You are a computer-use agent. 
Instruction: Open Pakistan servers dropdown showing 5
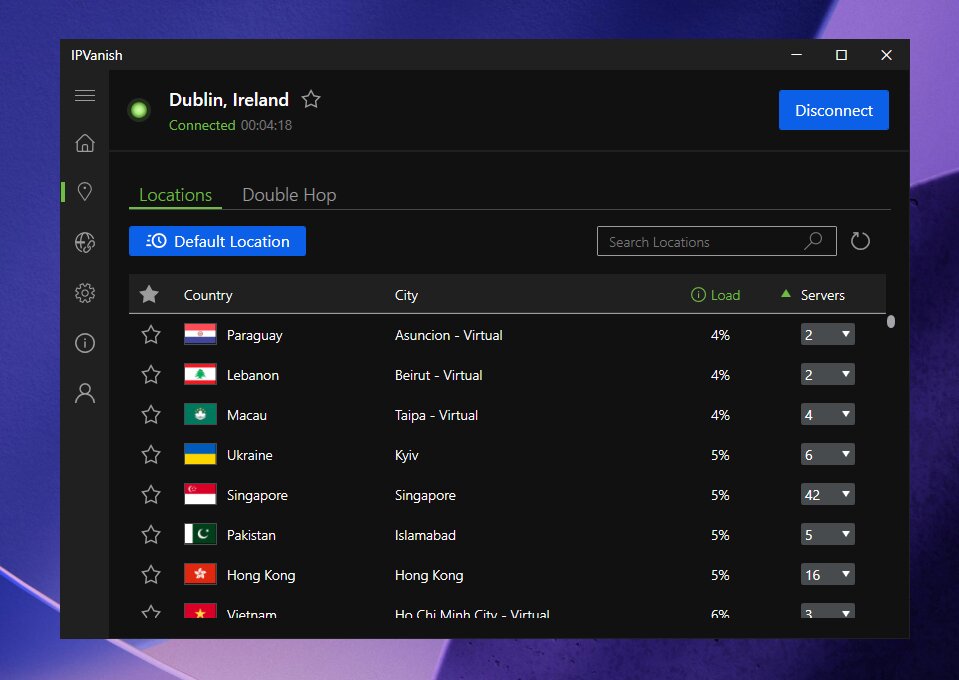click(x=828, y=534)
